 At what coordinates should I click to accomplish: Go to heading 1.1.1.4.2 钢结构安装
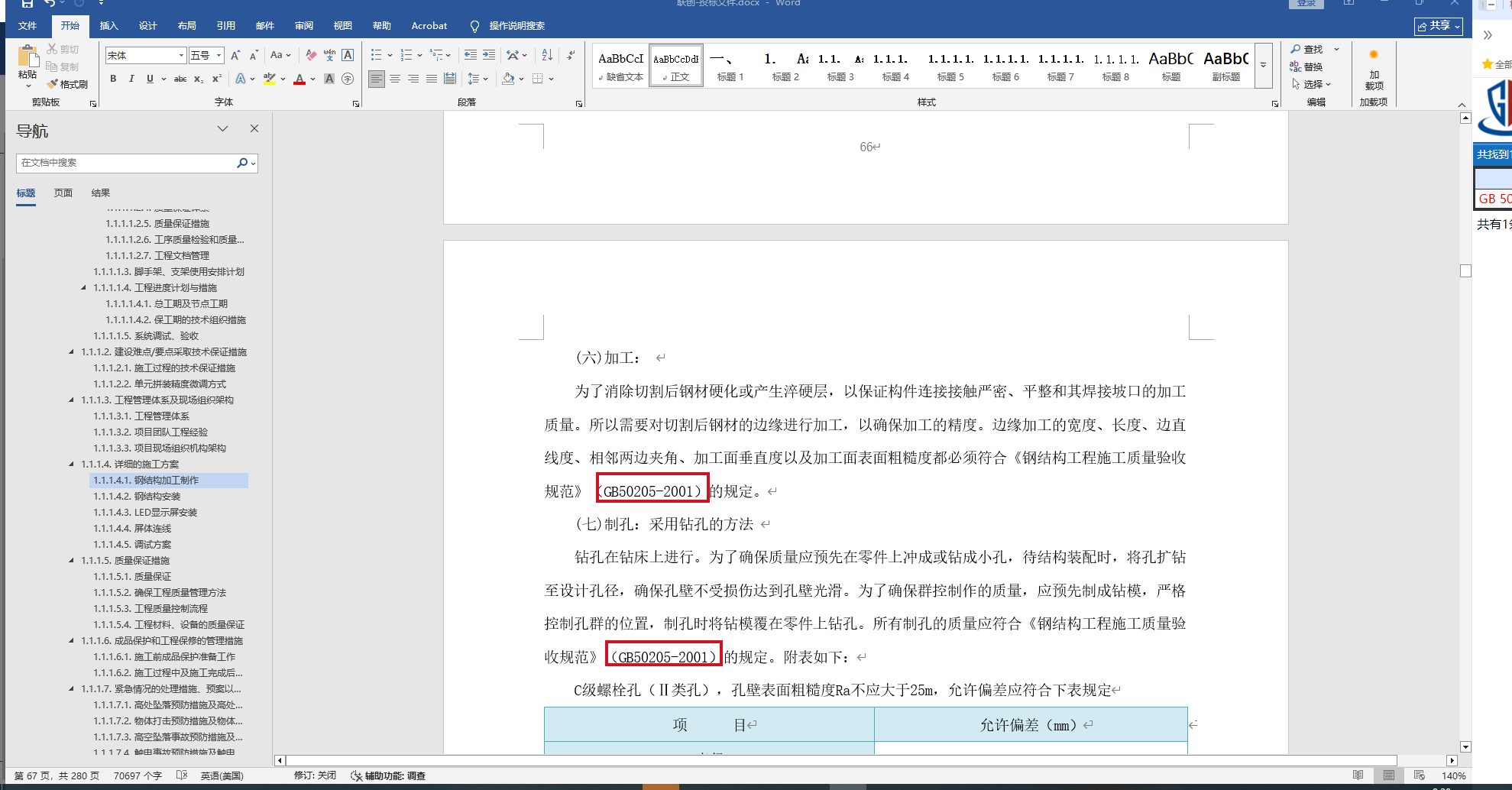(137, 497)
